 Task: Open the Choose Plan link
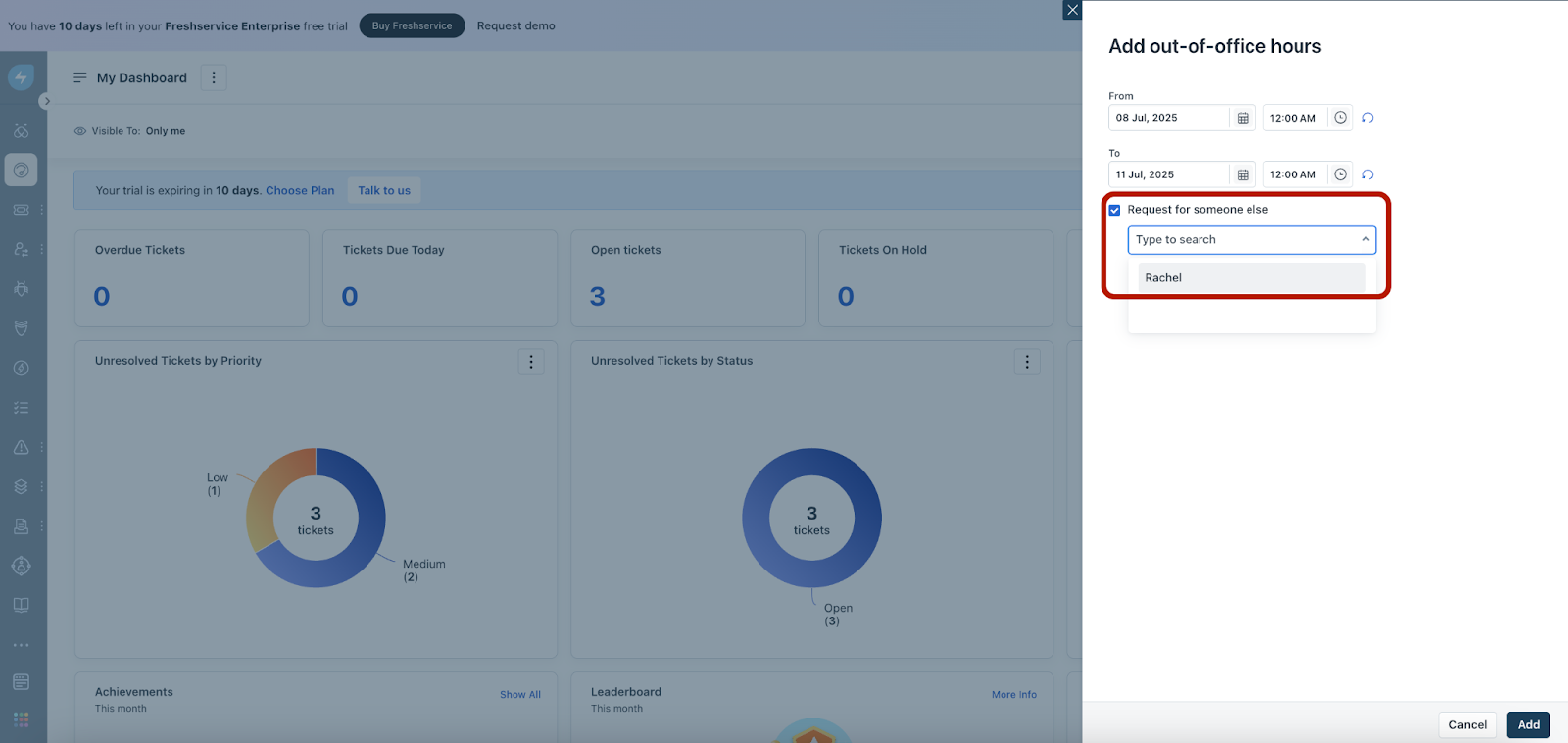(300, 190)
